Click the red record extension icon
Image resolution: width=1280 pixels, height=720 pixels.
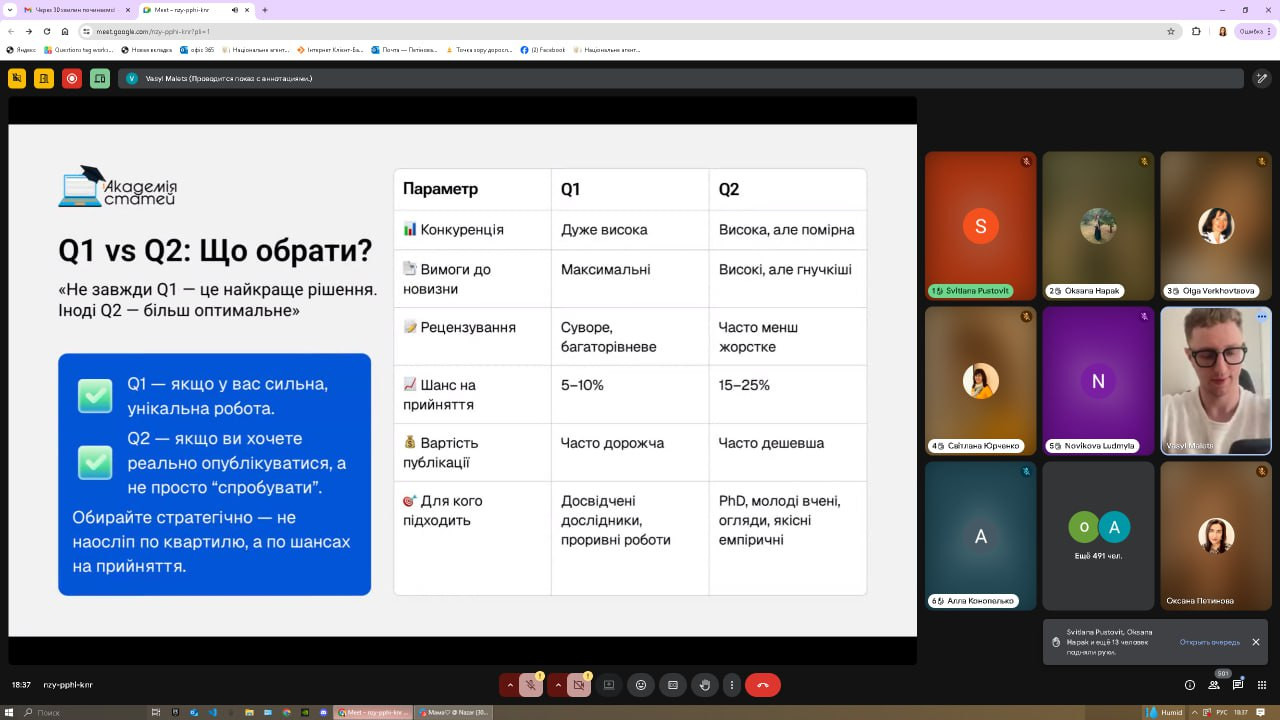(x=72, y=78)
